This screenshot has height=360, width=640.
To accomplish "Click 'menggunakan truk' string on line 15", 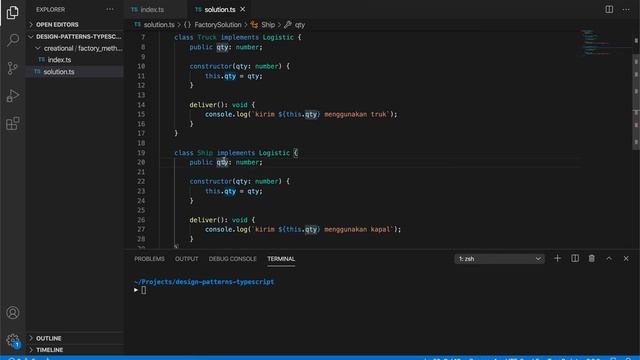I will click(355, 114).
